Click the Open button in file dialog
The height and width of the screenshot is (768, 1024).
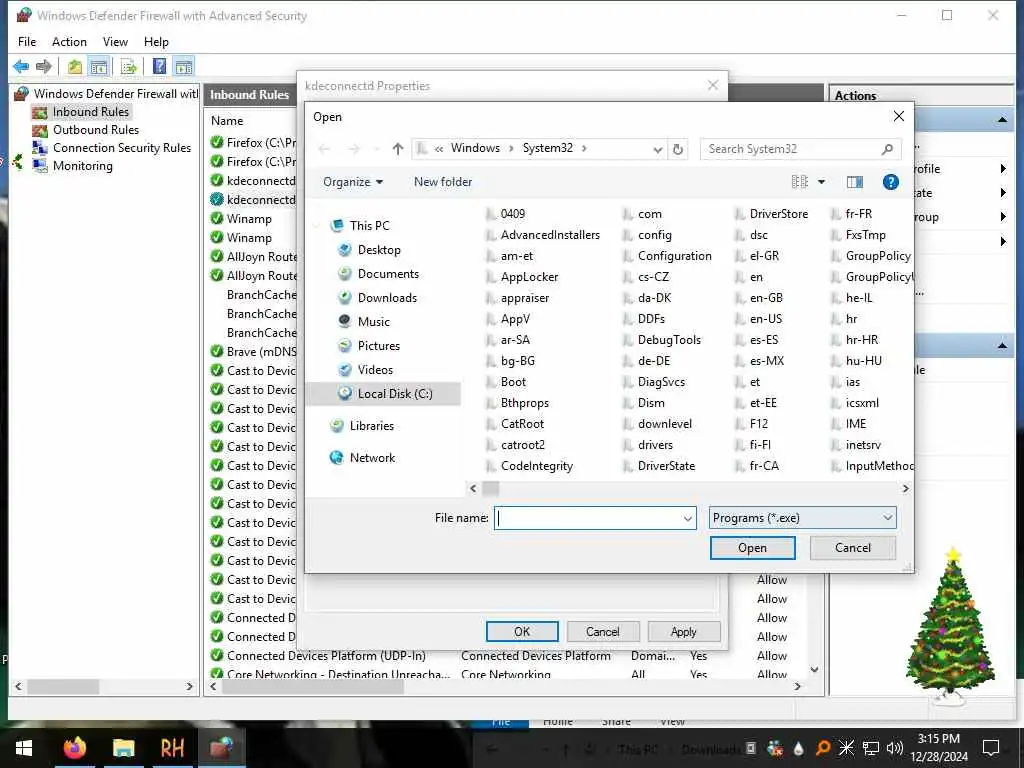coord(752,548)
